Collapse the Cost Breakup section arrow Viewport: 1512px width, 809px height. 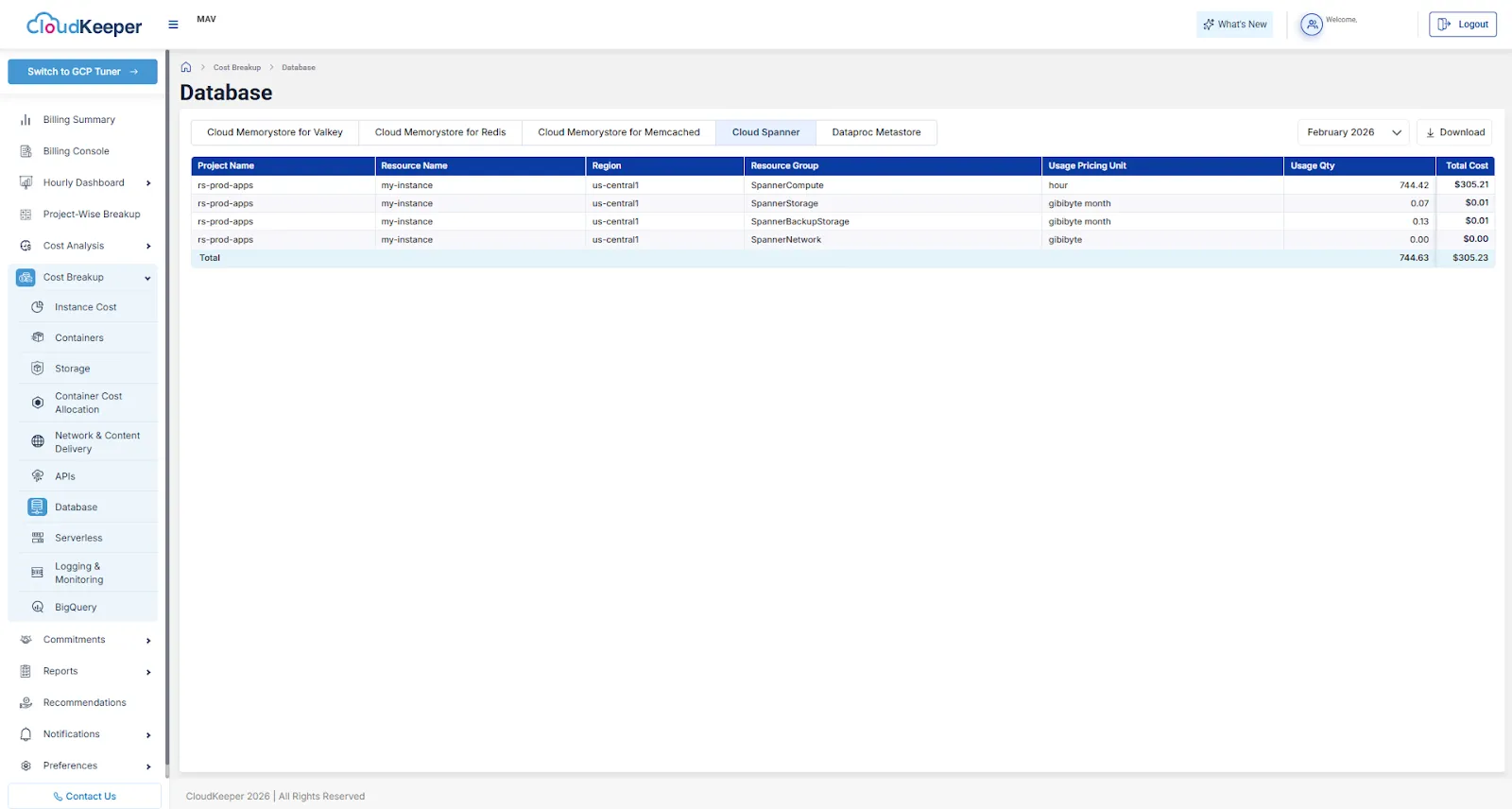point(147,278)
